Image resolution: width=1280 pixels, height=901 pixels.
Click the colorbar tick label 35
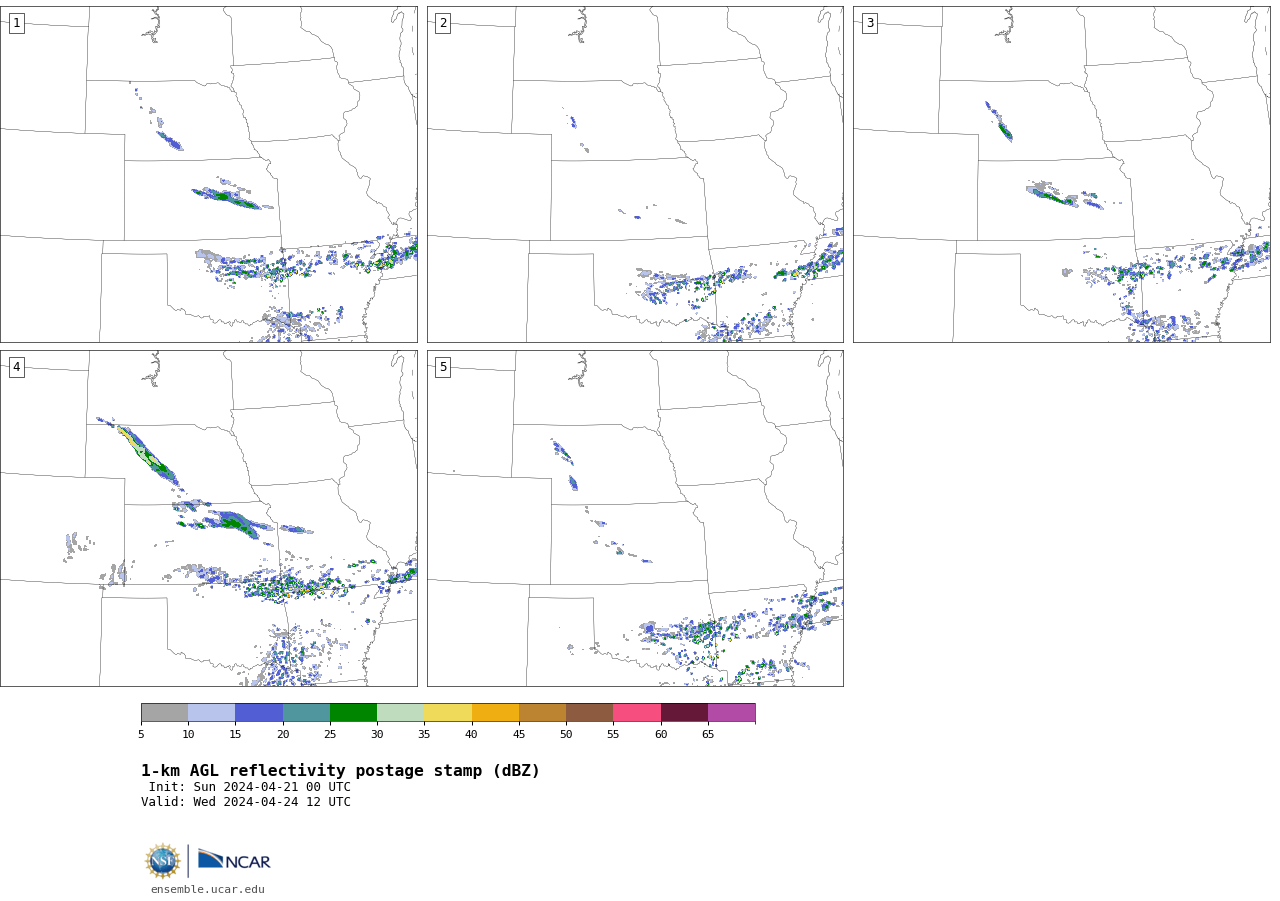(x=424, y=735)
